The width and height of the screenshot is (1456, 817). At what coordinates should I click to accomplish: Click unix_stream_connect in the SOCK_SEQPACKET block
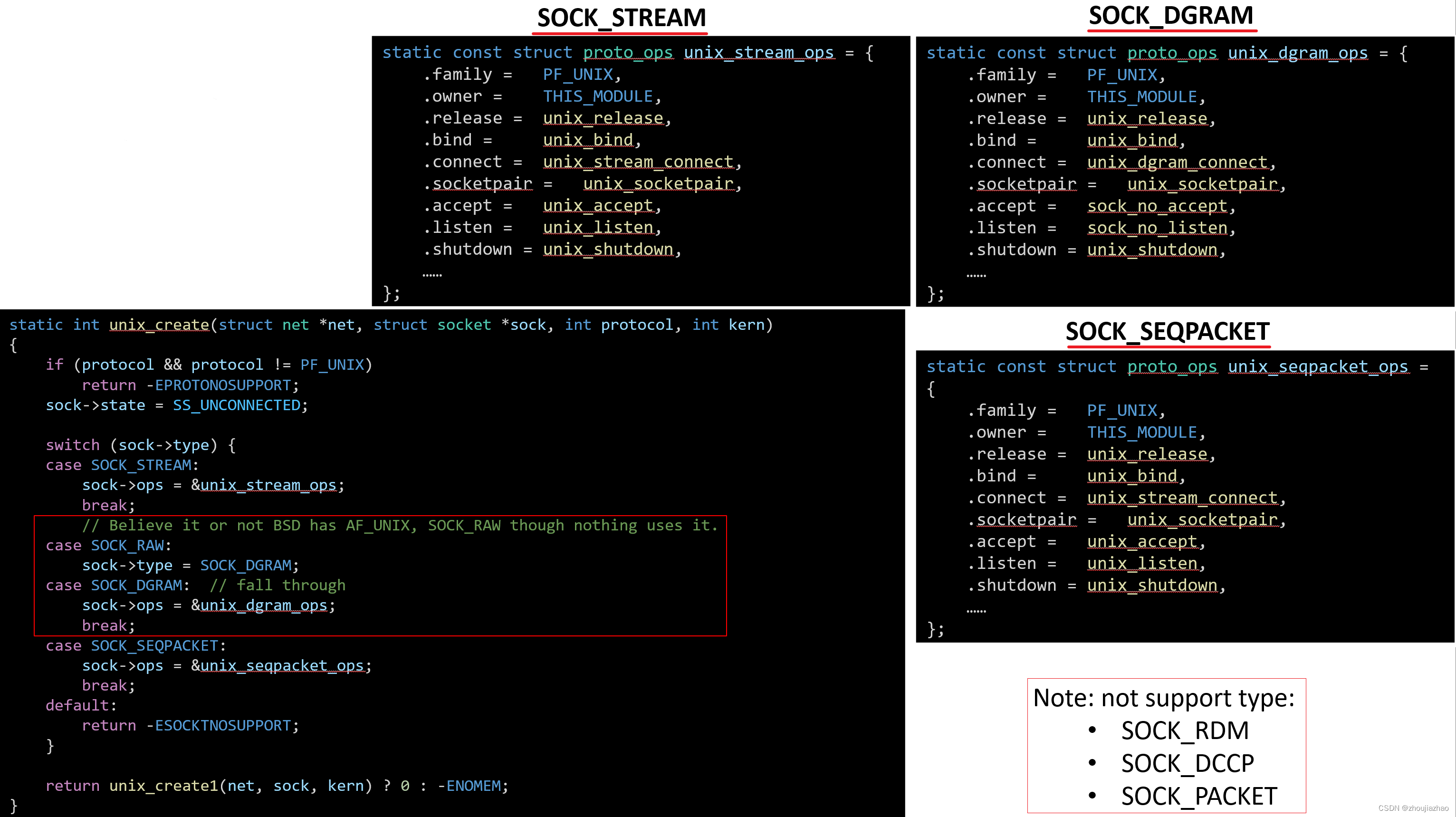[x=1182, y=498]
